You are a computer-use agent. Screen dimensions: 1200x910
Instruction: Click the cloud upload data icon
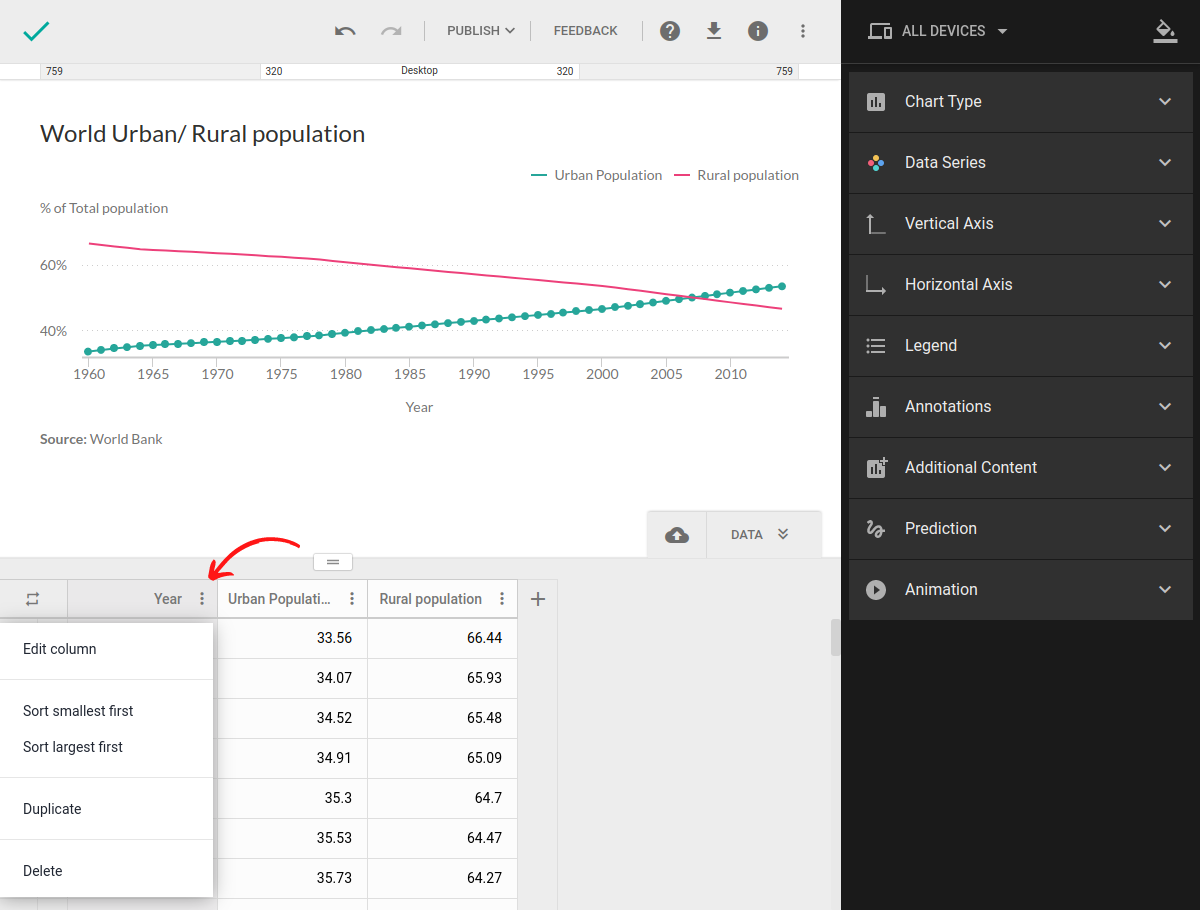(677, 535)
